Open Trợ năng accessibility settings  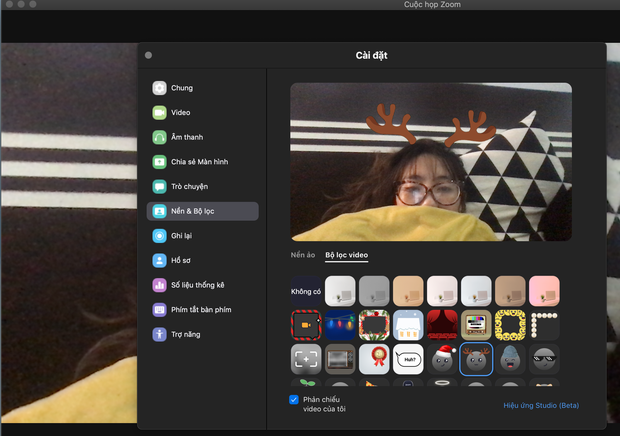click(x=185, y=334)
